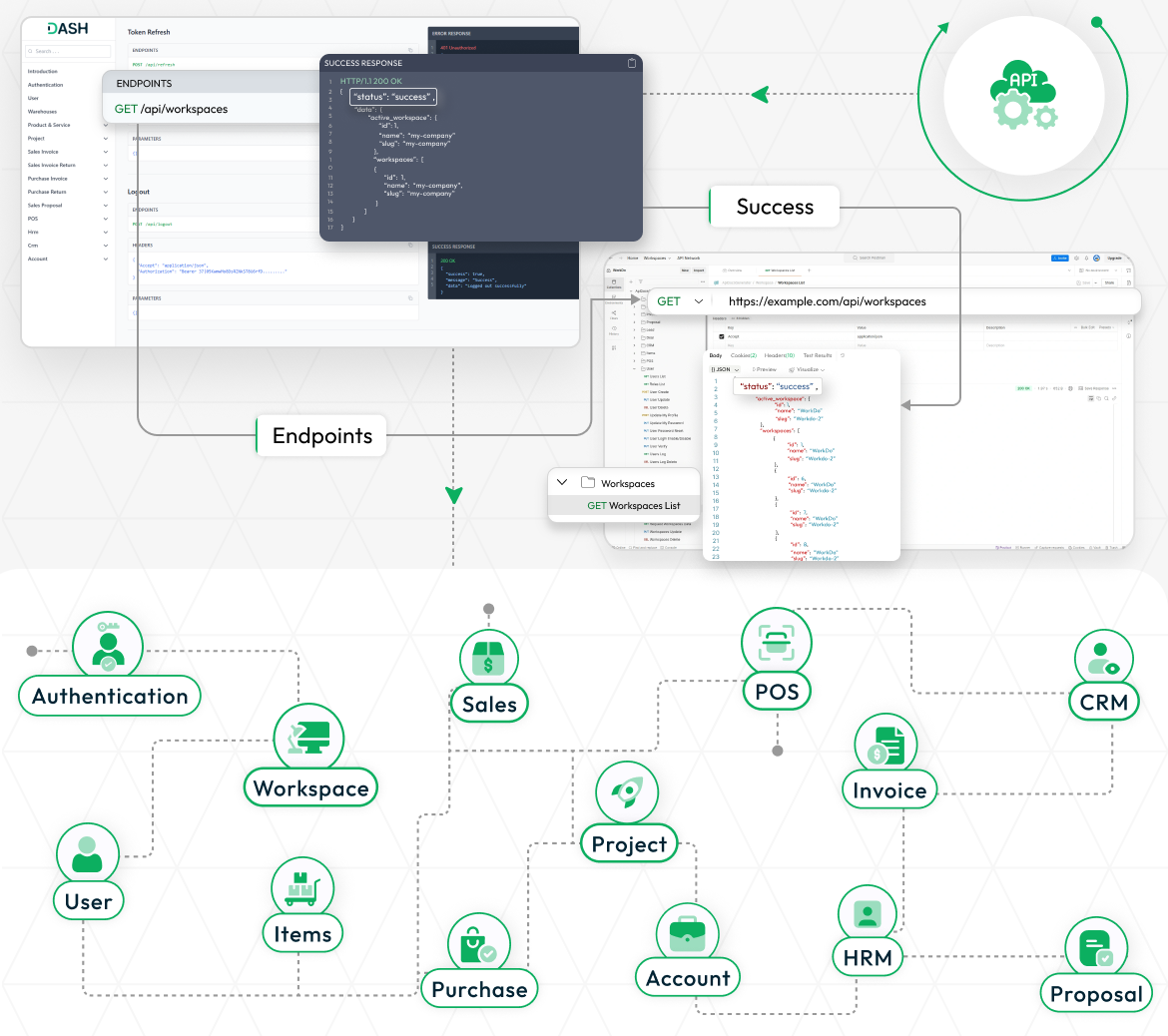Screen dimensions: 1168x1036
Task: Go to Authentication in DASH sidebar
Action: pyautogui.click(x=46, y=85)
